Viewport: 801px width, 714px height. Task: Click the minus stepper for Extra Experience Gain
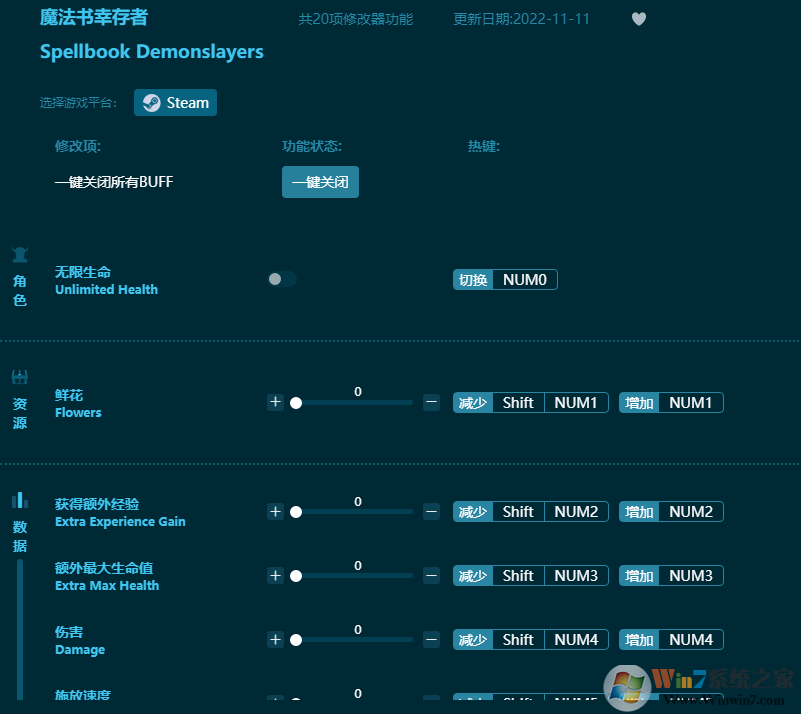point(431,511)
